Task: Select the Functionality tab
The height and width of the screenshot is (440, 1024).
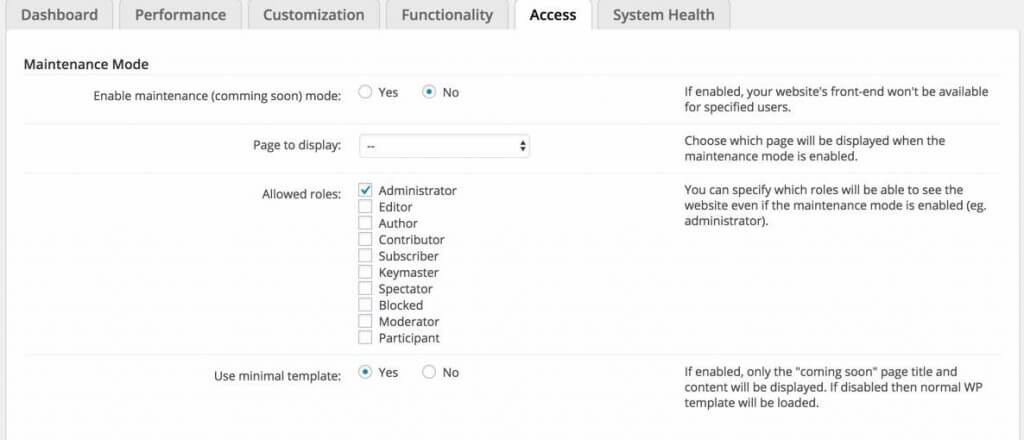Action: click(x=447, y=15)
